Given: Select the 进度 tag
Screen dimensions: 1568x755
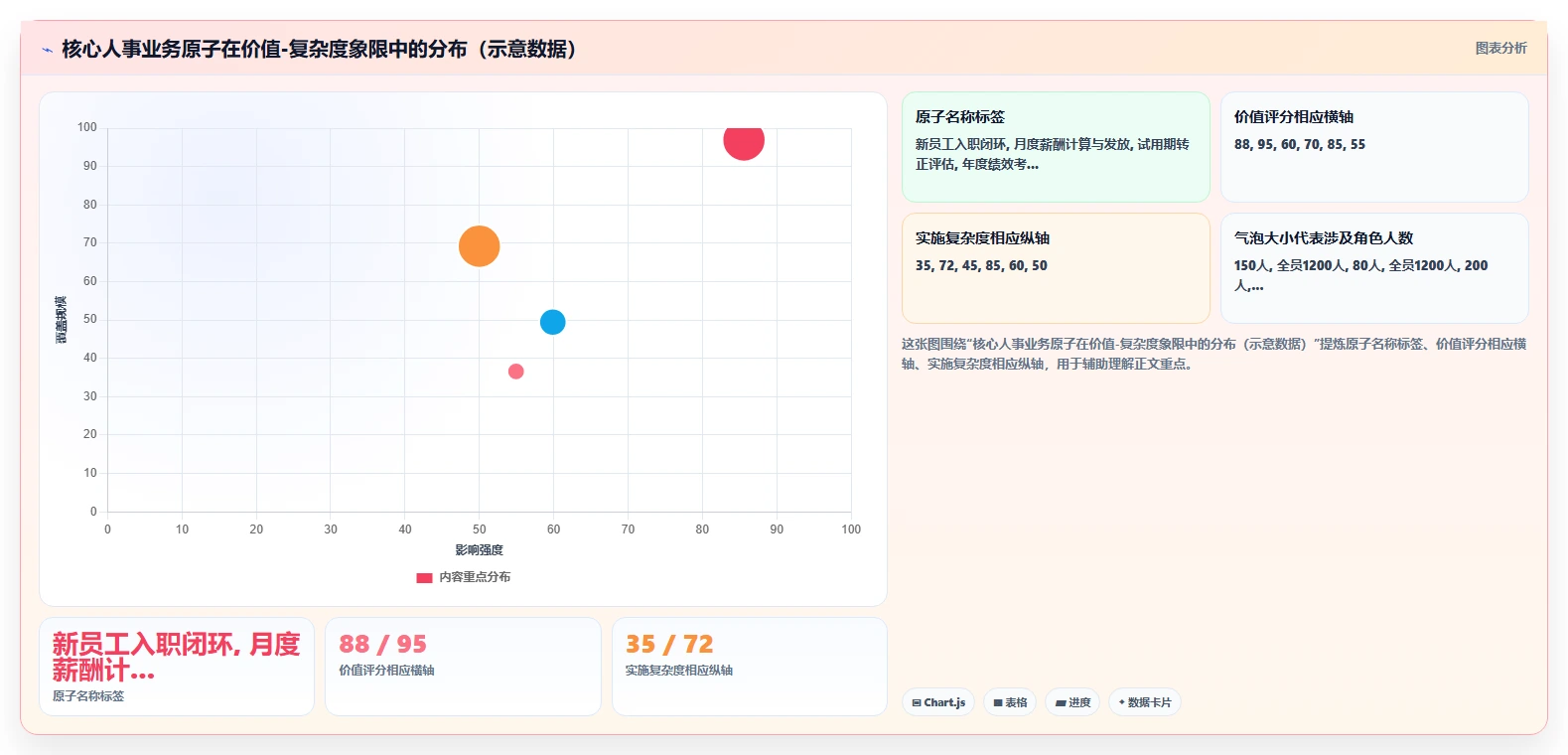Looking at the screenshot, I should coord(1072,702).
